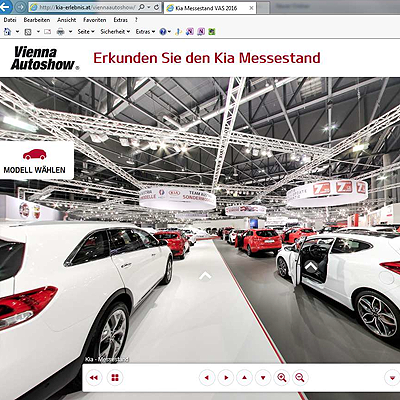
Task: Click the first OneNote toolbar icon
Action: click(x=190, y=32)
